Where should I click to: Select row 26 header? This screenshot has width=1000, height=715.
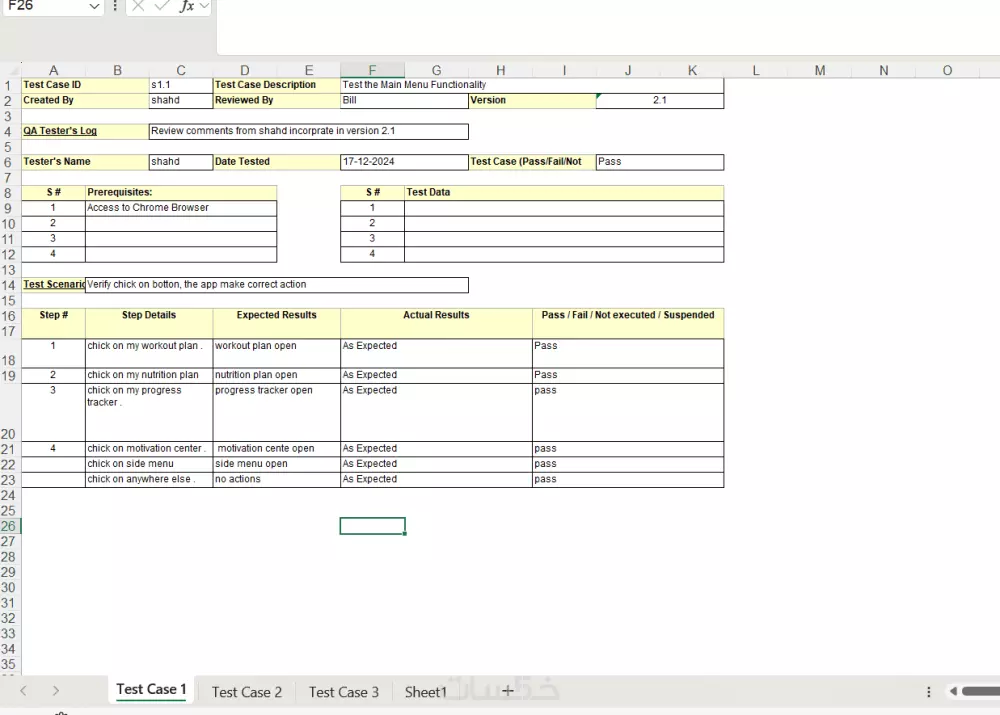[9, 526]
